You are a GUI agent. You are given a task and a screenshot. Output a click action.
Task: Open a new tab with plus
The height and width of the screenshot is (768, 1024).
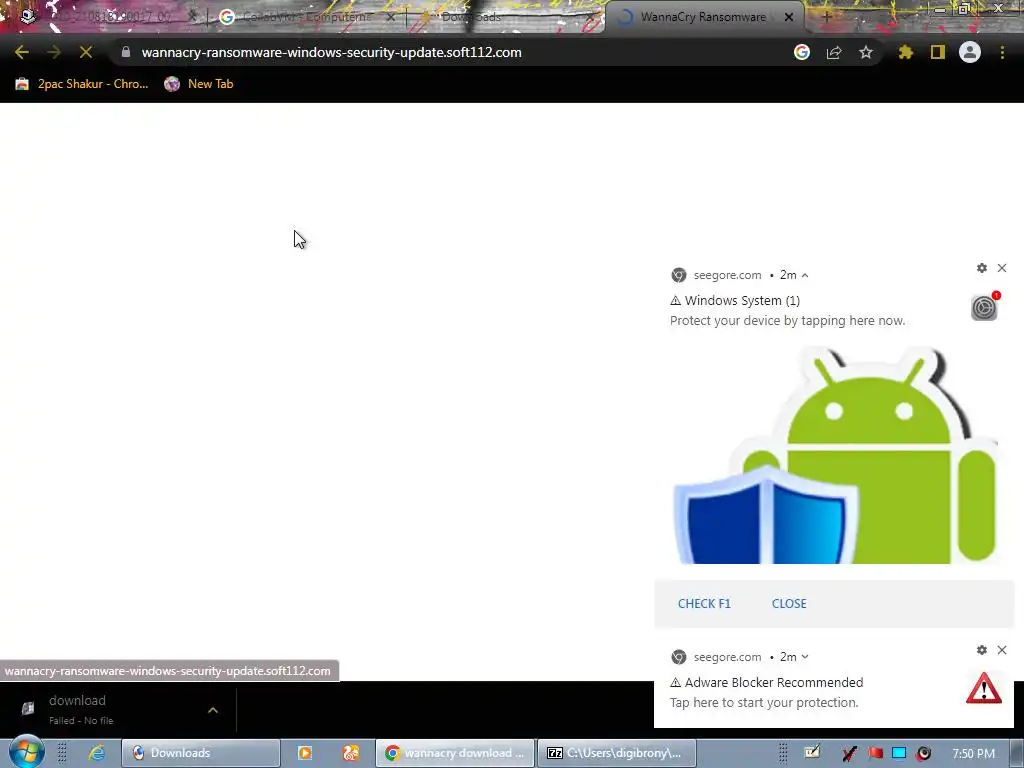(826, 17)
